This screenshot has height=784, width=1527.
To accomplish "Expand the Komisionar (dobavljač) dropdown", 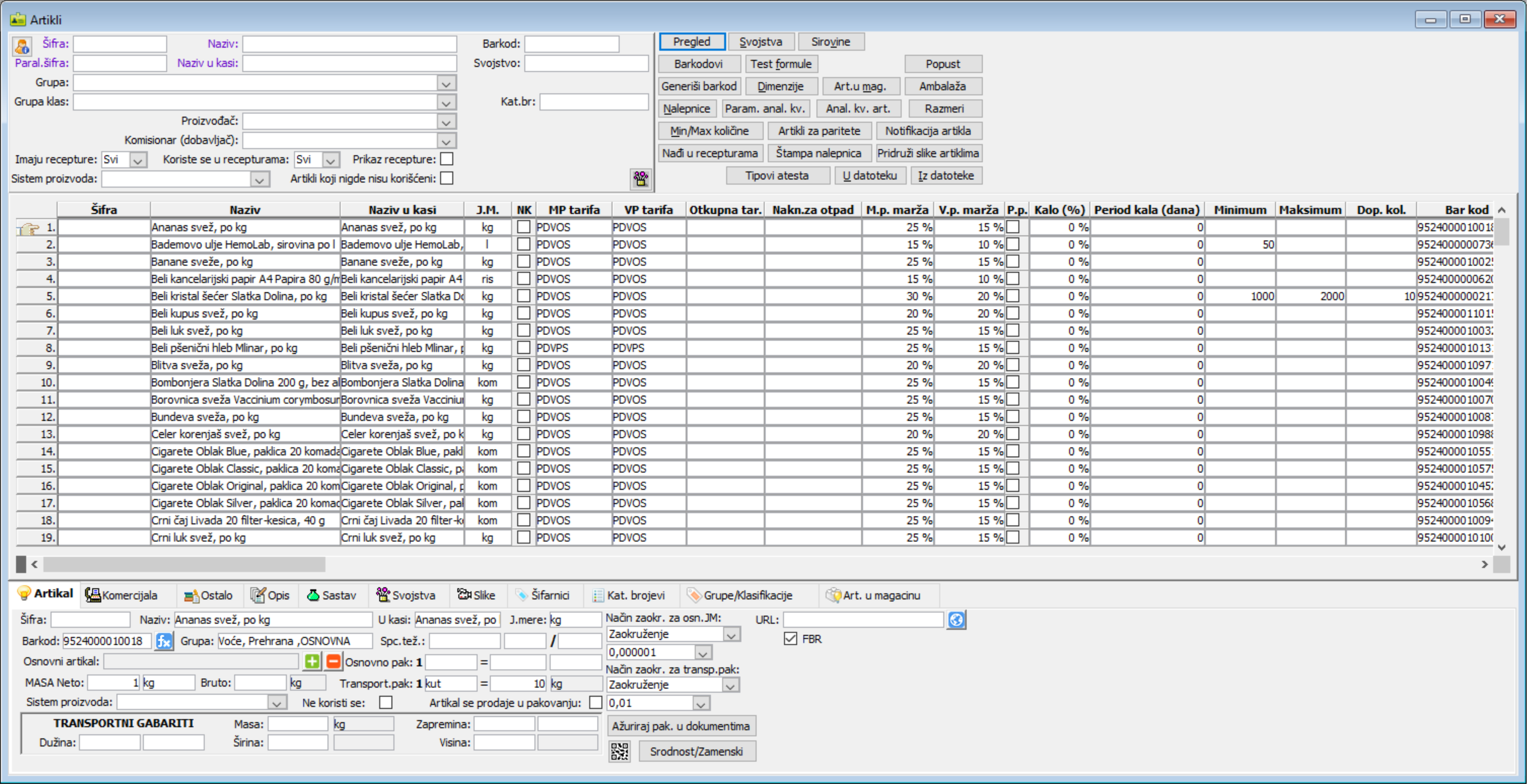I will click(446, 141).
